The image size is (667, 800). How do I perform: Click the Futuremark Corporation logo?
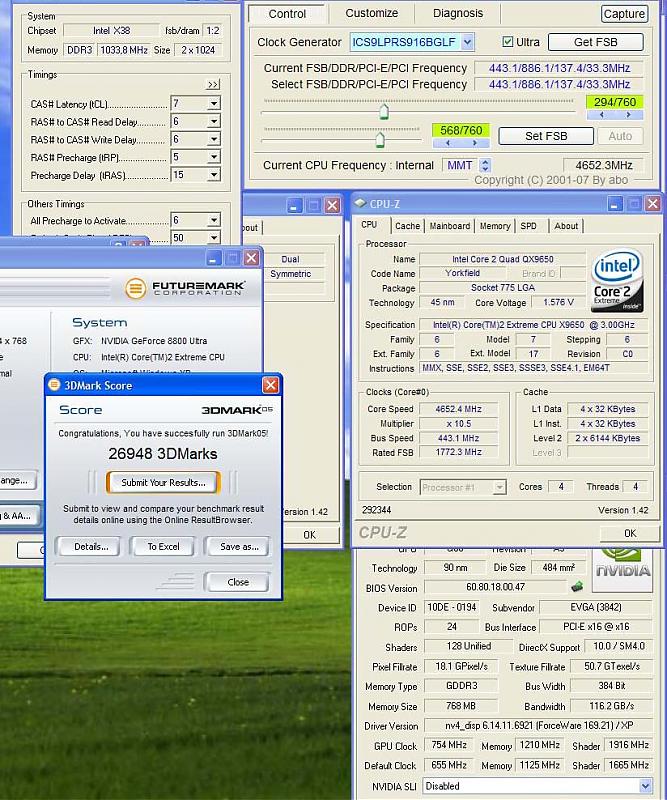(185, 288)
